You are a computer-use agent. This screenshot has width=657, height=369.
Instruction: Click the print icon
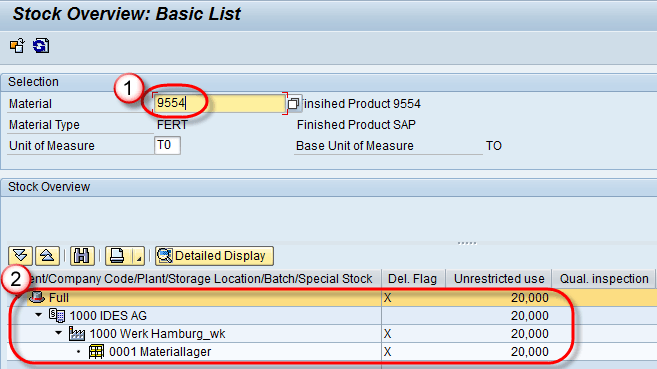[117, 255]
